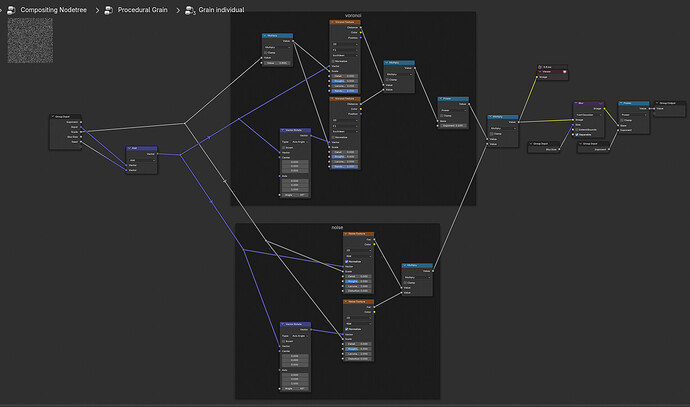Viewport: 690px width, 407px height.
Task: Toggle Normalize on the upper Noise Texture node
Action: click(346, 261)
